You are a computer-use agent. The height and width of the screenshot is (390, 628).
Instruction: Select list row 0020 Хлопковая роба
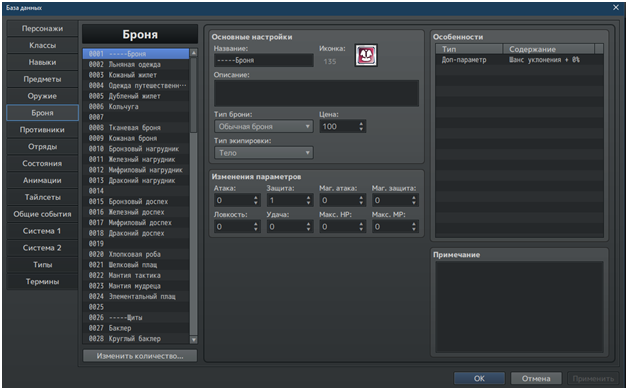pyautogui.click(x=136, y=254)
